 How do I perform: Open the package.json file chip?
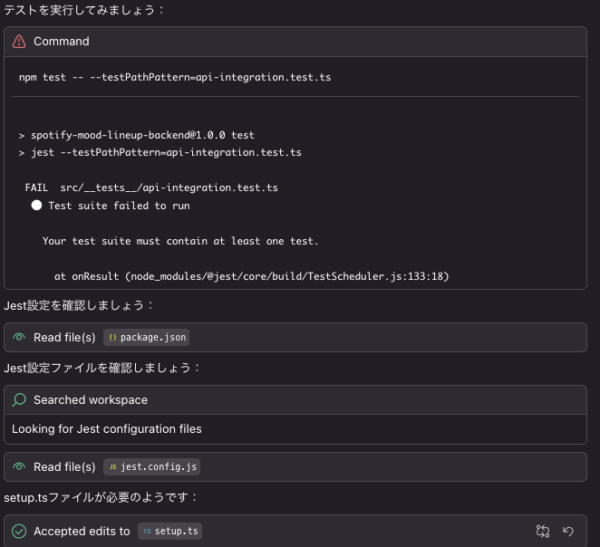coord(146,337)
